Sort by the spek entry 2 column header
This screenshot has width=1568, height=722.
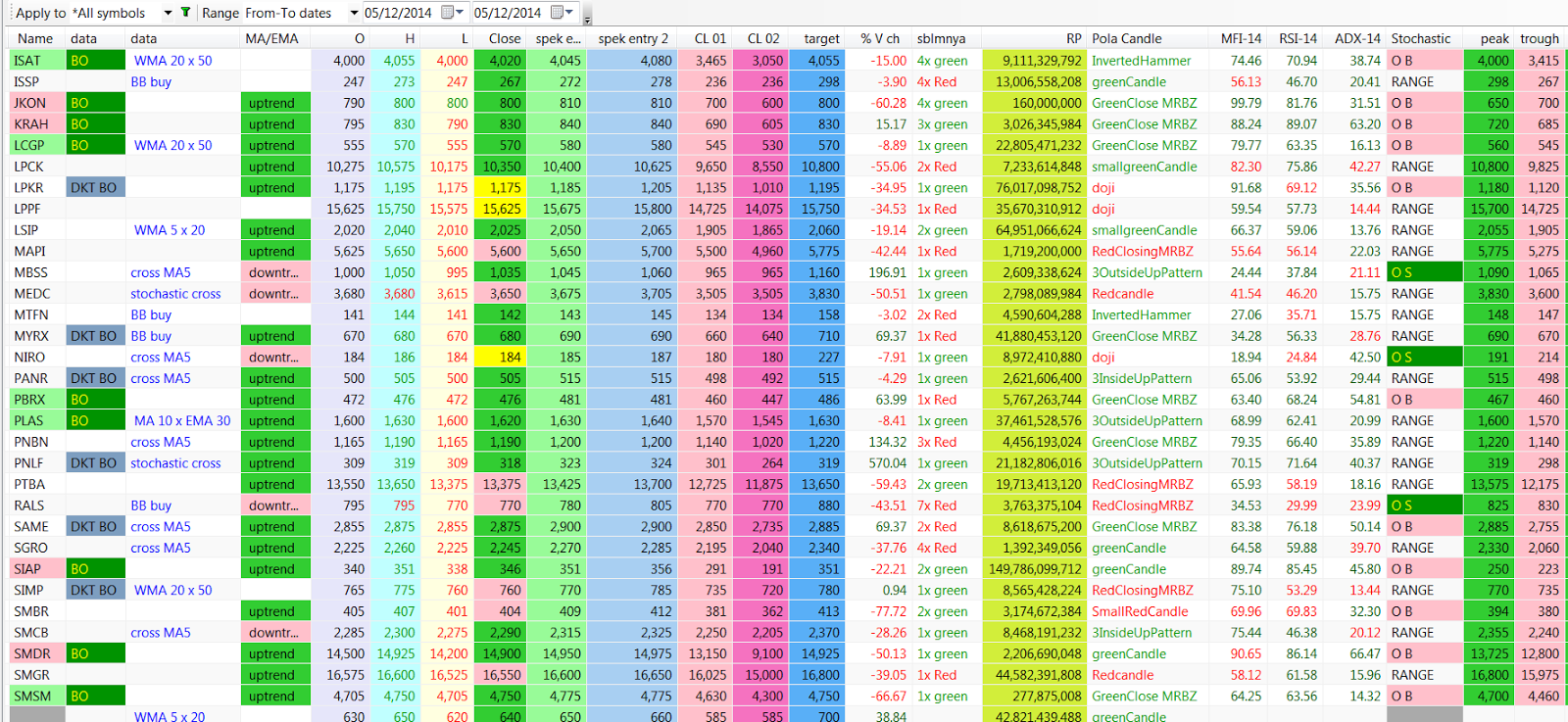[x=633, y=38]
